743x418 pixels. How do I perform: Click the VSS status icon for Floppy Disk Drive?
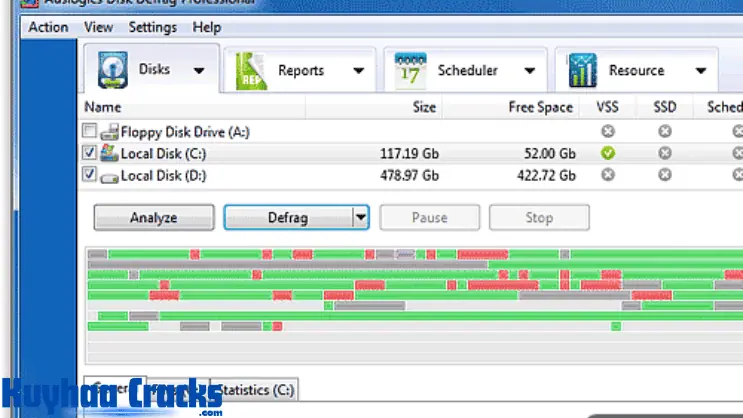click(x=608, y=131)
